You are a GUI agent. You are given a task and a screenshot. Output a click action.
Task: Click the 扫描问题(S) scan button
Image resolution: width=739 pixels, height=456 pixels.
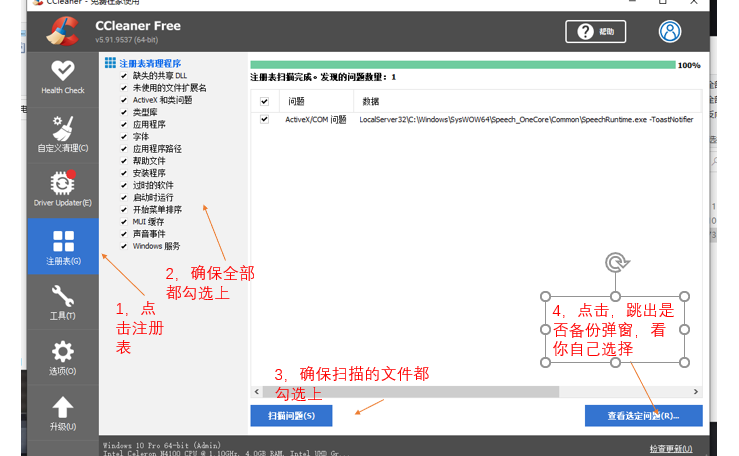click(x=291, y=415)
